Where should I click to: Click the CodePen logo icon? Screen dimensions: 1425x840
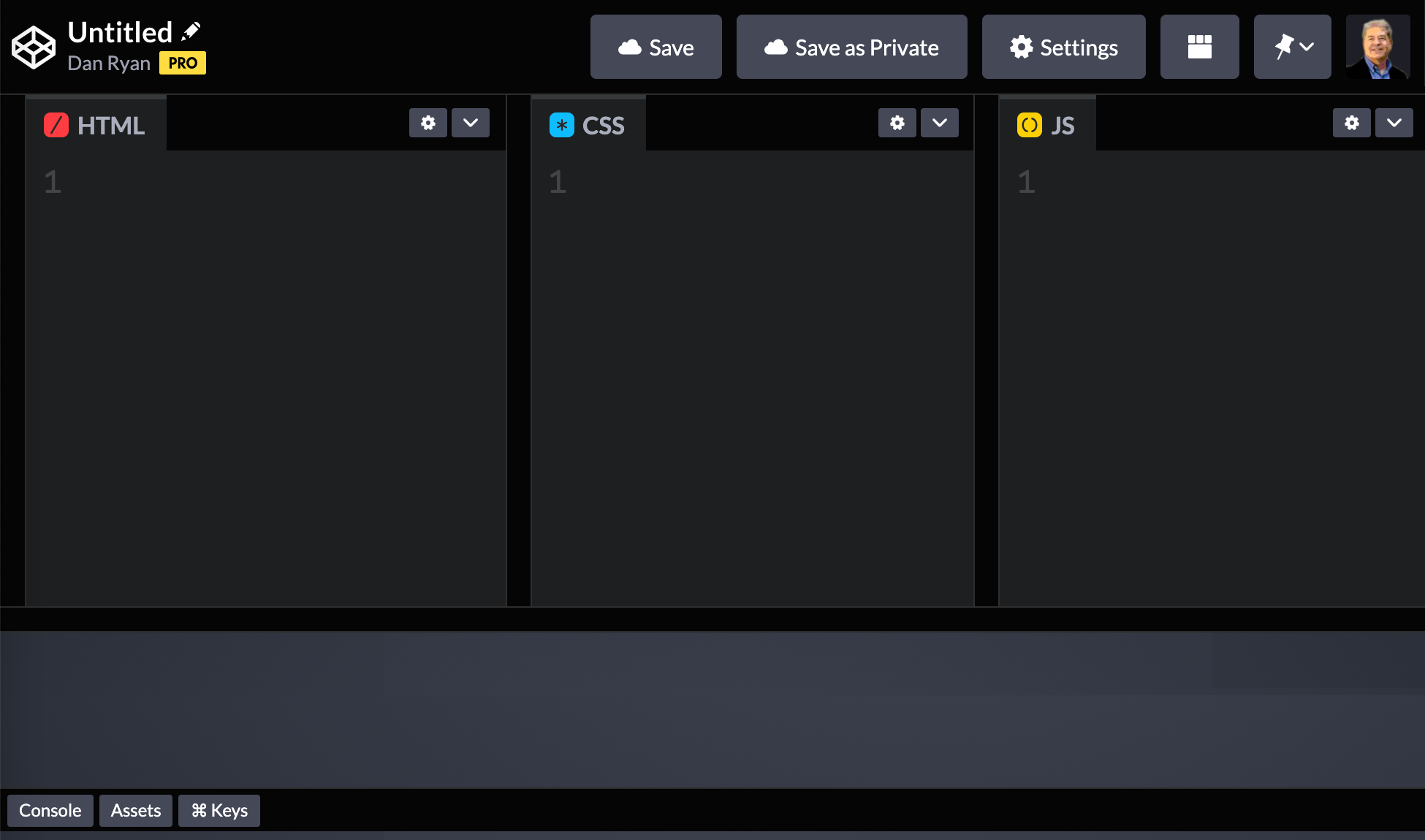pos(34,47)
